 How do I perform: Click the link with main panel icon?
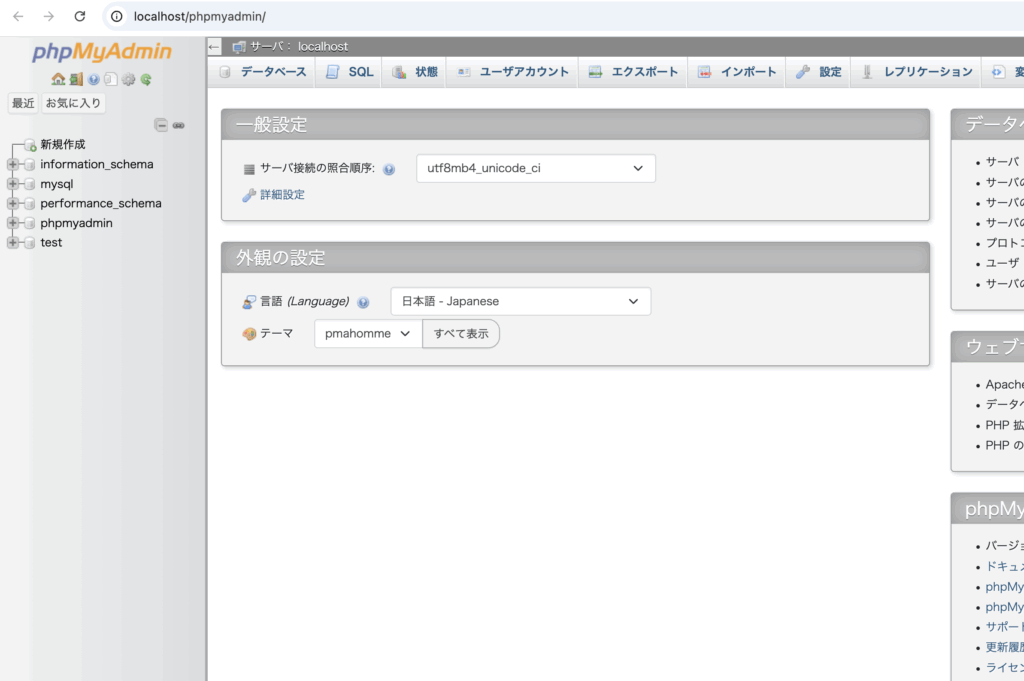179,125
